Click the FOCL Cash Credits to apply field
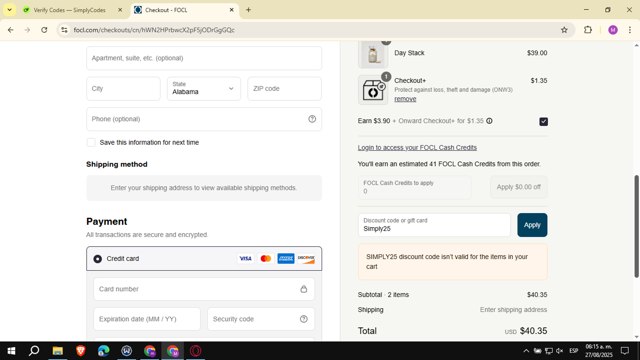640x360 pixels. pos(414,187)
